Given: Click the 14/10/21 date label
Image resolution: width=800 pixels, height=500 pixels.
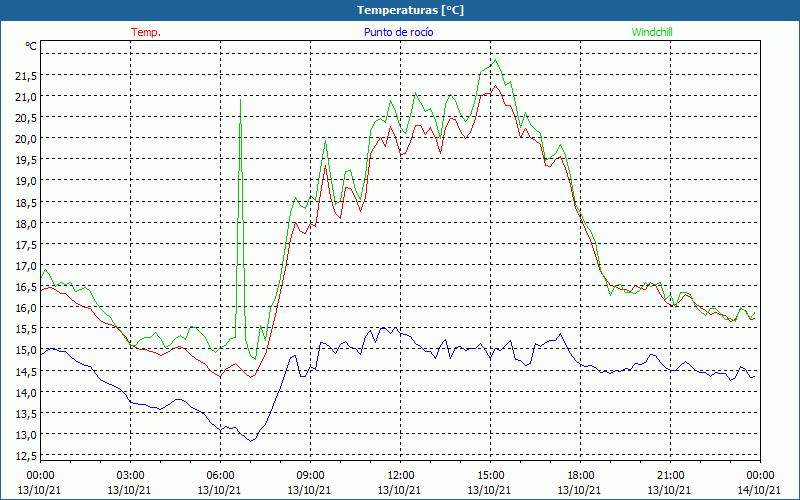Looking at the screenshot, I should click(759, 490).
